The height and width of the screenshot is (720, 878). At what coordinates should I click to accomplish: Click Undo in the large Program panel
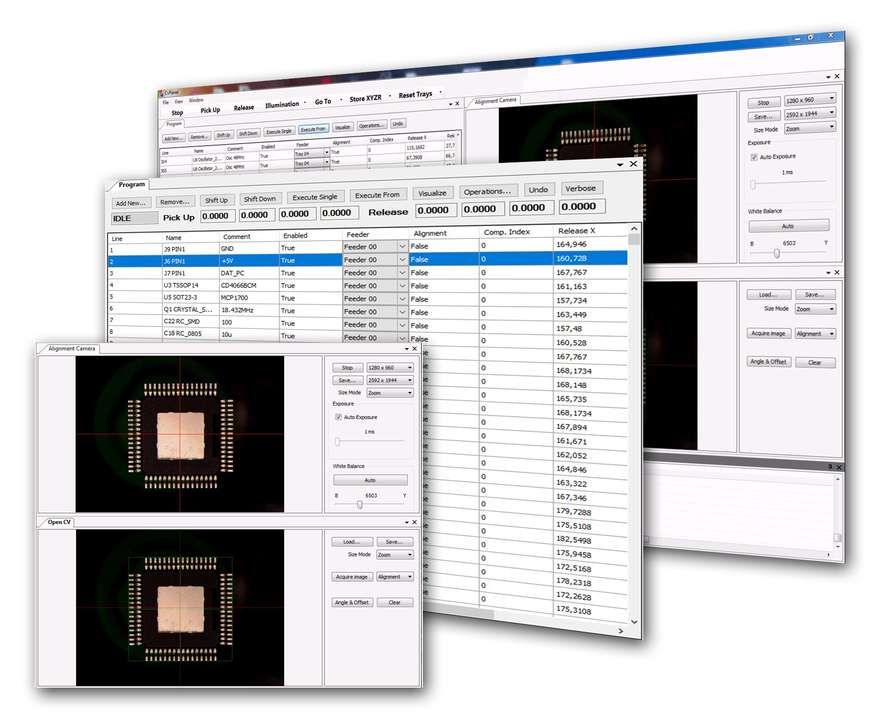[538, 190]
